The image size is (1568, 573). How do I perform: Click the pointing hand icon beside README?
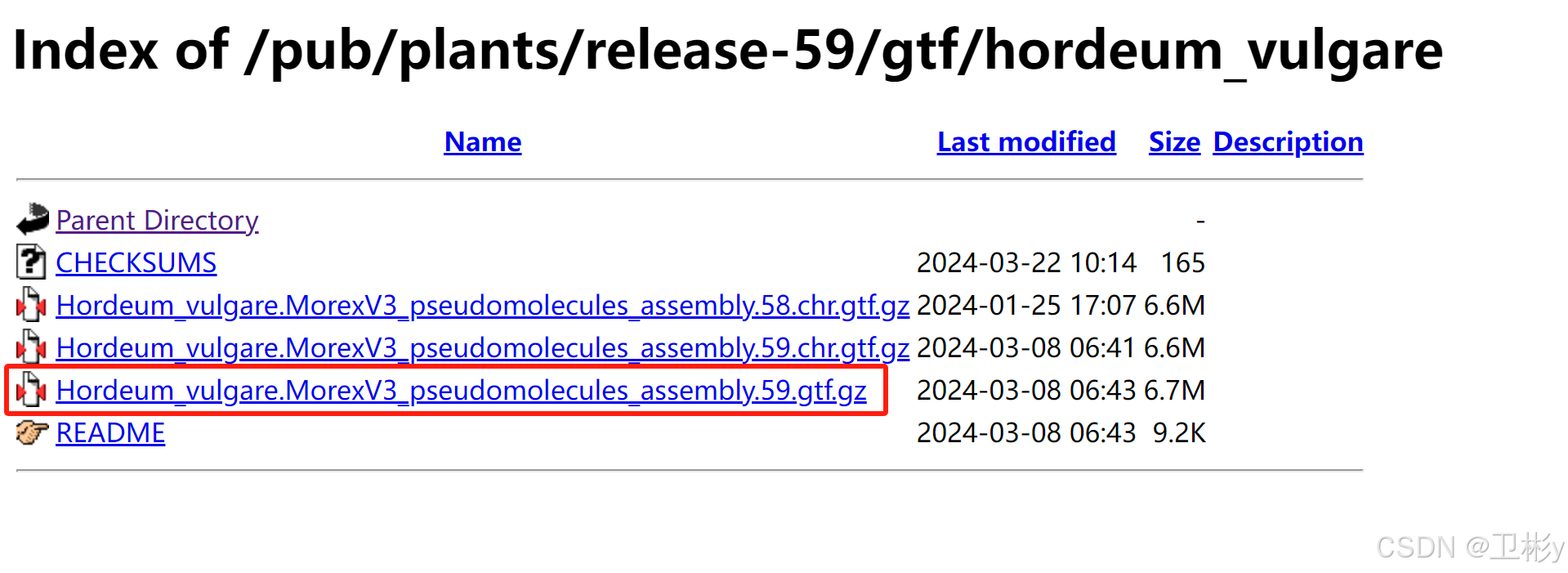click(x=29, y=432)
